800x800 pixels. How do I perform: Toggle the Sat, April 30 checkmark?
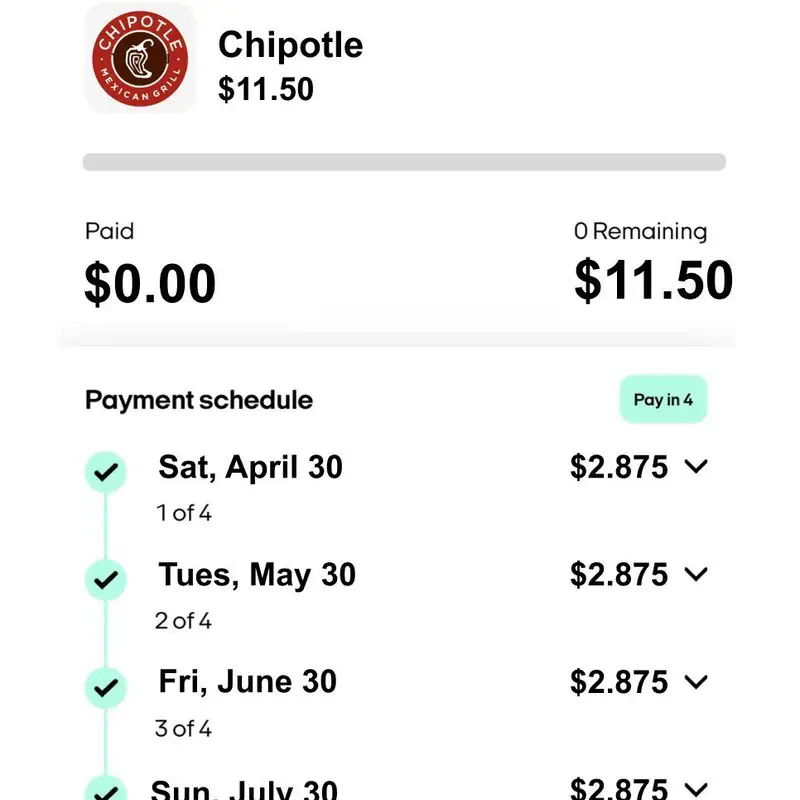pos(106,470)
